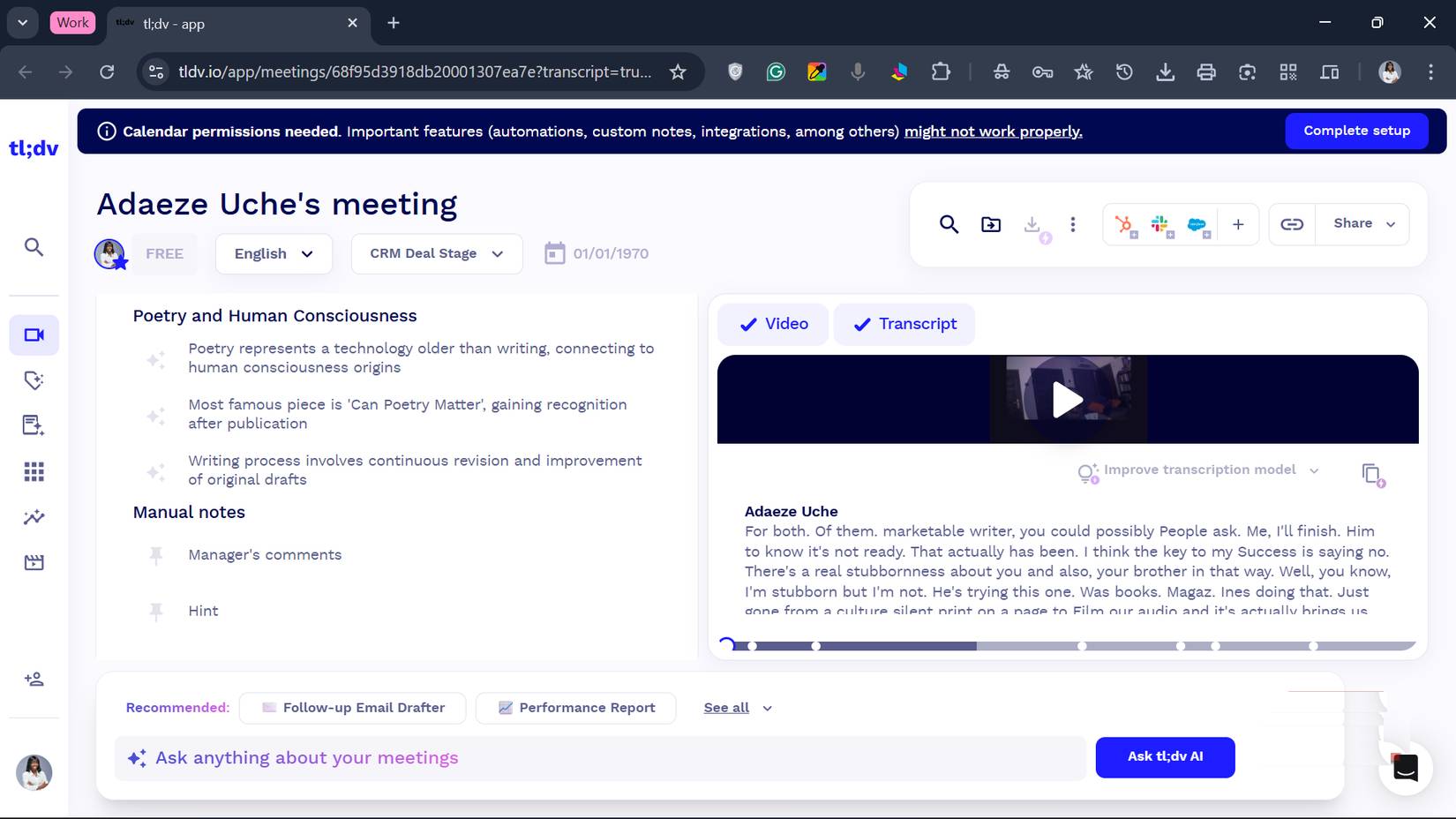
Task: Open the Meetings camera icon in sidebar
Action: tap(34, 335)
